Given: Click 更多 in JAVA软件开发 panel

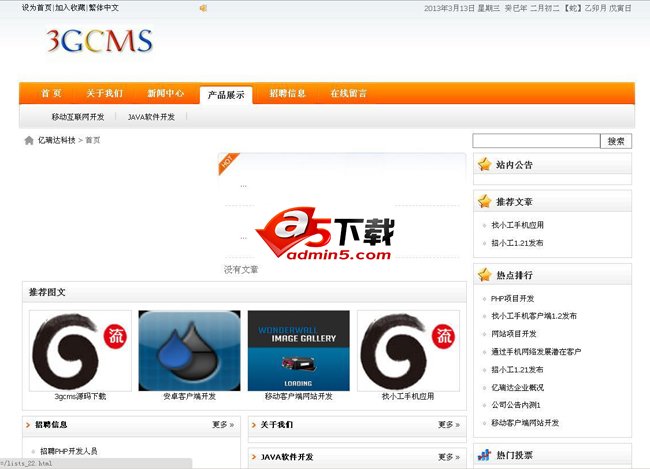Looking at the screenshot, I should pos(449,457).
